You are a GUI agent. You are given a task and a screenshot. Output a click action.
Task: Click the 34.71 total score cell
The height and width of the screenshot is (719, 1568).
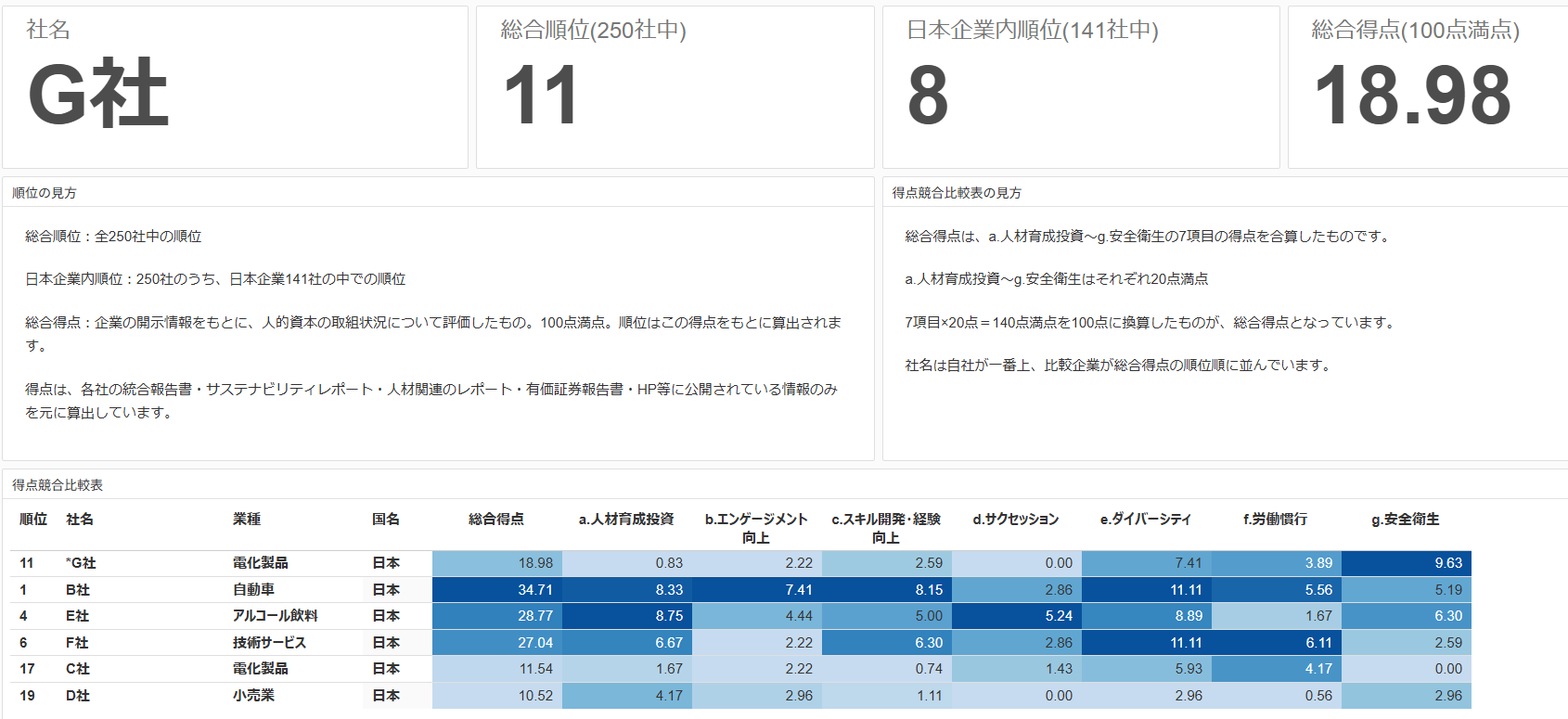pos(534,590)
